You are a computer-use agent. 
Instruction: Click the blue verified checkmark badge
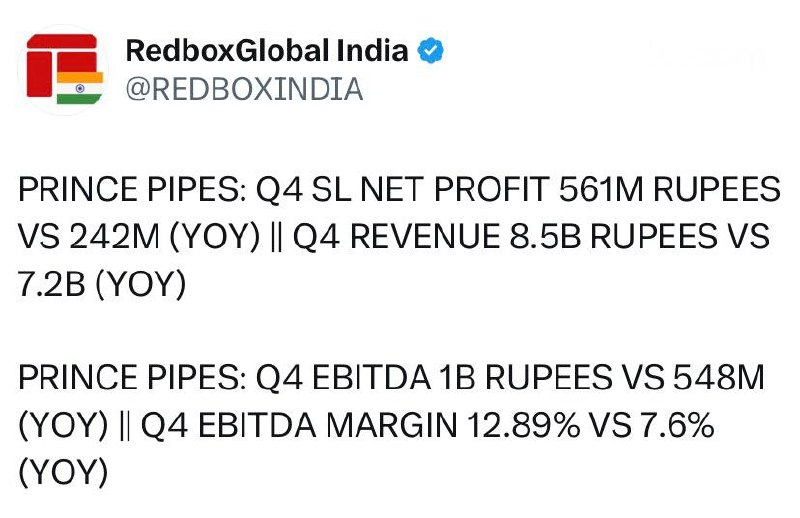pyautogui.click(x=431, y=51)
